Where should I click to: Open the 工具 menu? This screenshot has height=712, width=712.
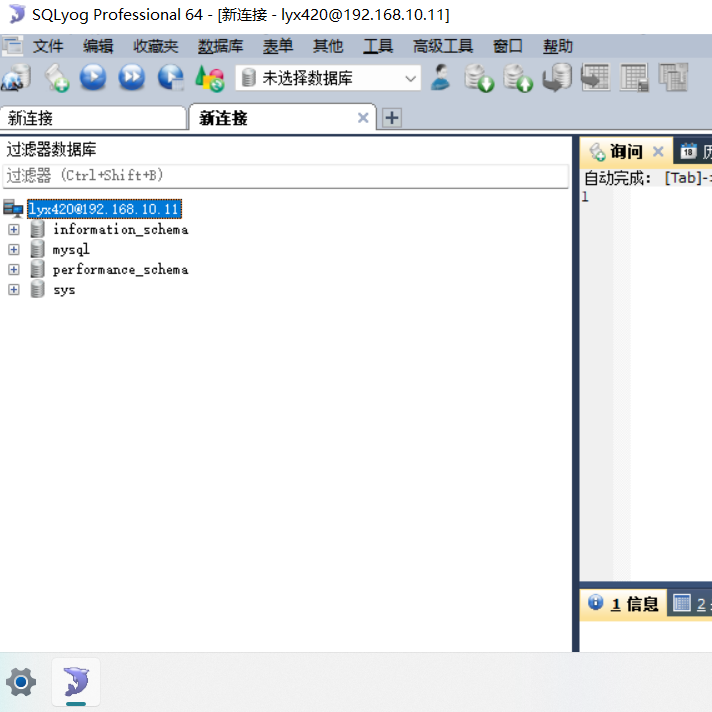[378, 46]
